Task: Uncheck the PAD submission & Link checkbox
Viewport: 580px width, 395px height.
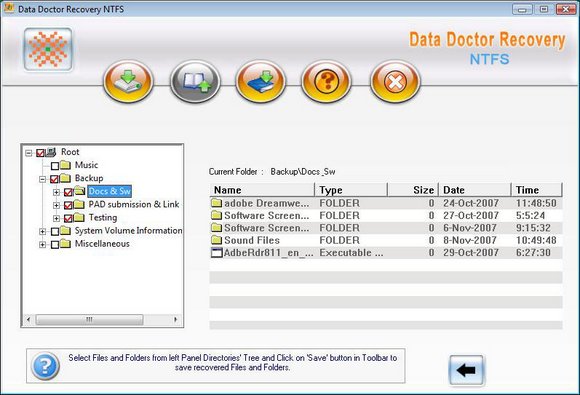Action: click(x=68, y=205)
